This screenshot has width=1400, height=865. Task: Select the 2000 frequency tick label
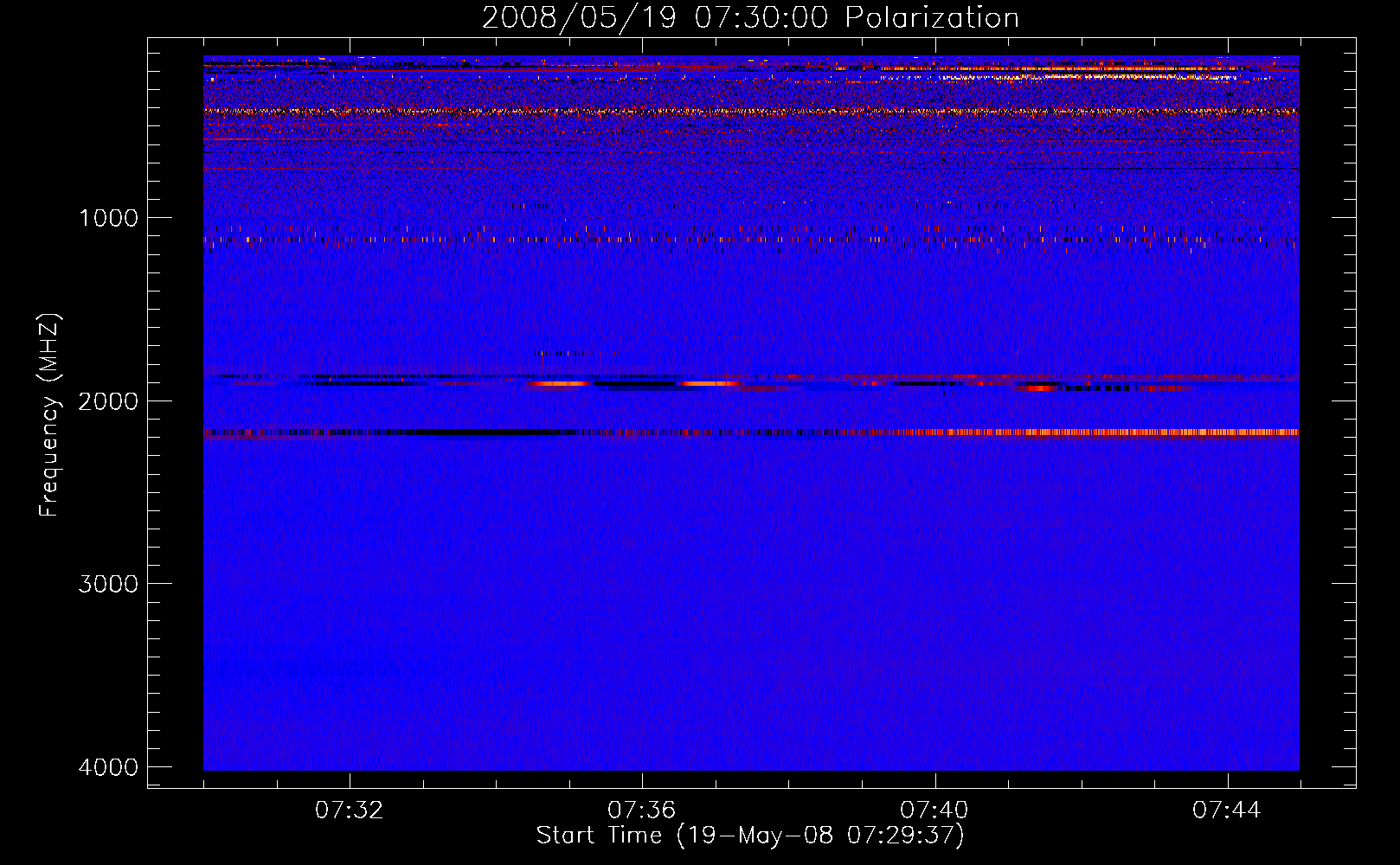pyautogui.click(x=108, y=400)
